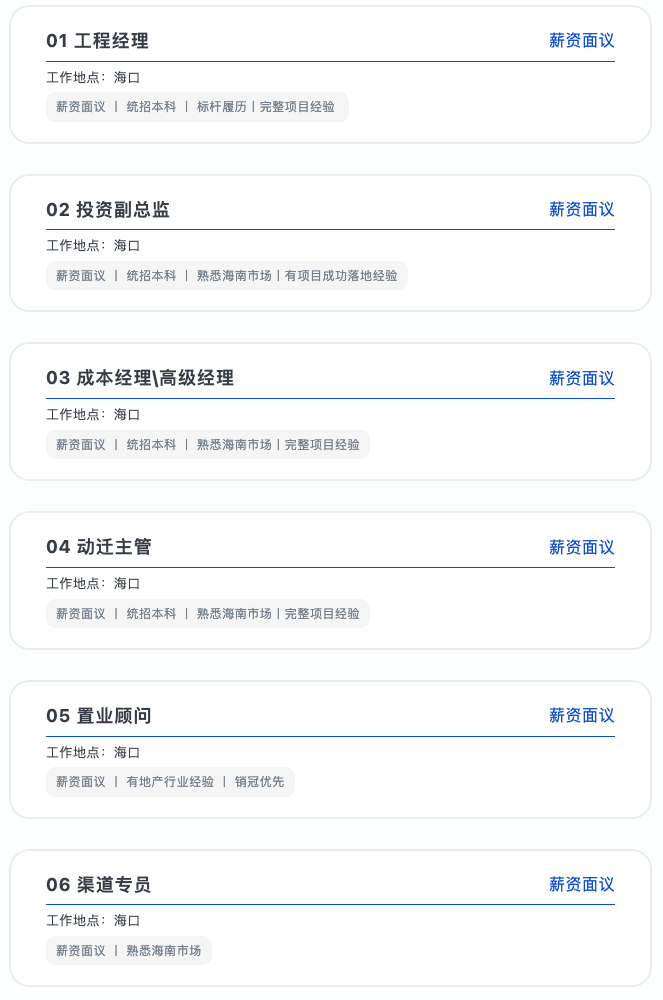The height and width of the screenshot is (1000, 663).
Task: Click 统招本科 tag in 成本经理 card
Action: tap(151, 445)
